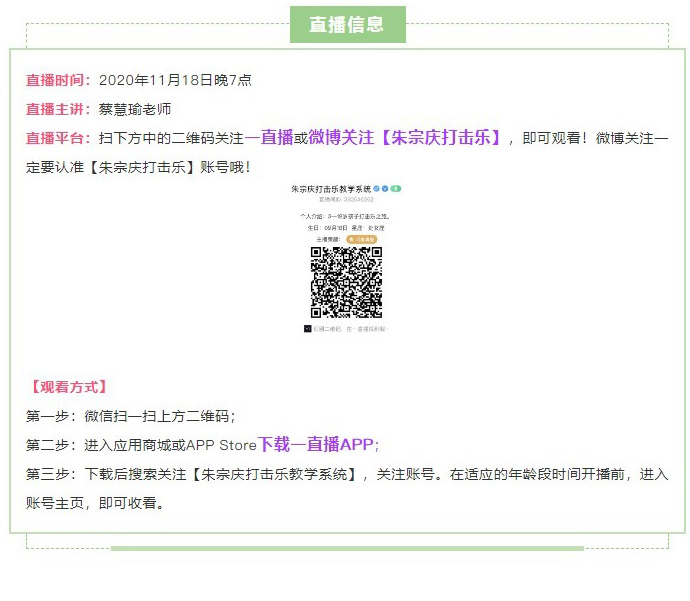The image size is (690, 601).
Task: Click the pink heading 【观看方式】
Action: [x=69, y=387]
